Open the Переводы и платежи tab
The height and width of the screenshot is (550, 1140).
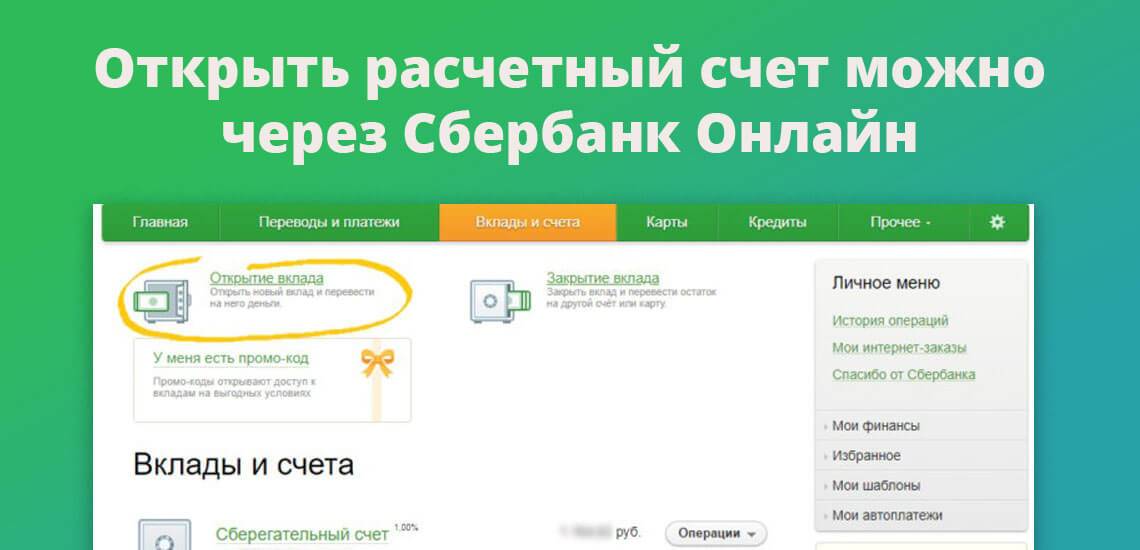[329, 223]
